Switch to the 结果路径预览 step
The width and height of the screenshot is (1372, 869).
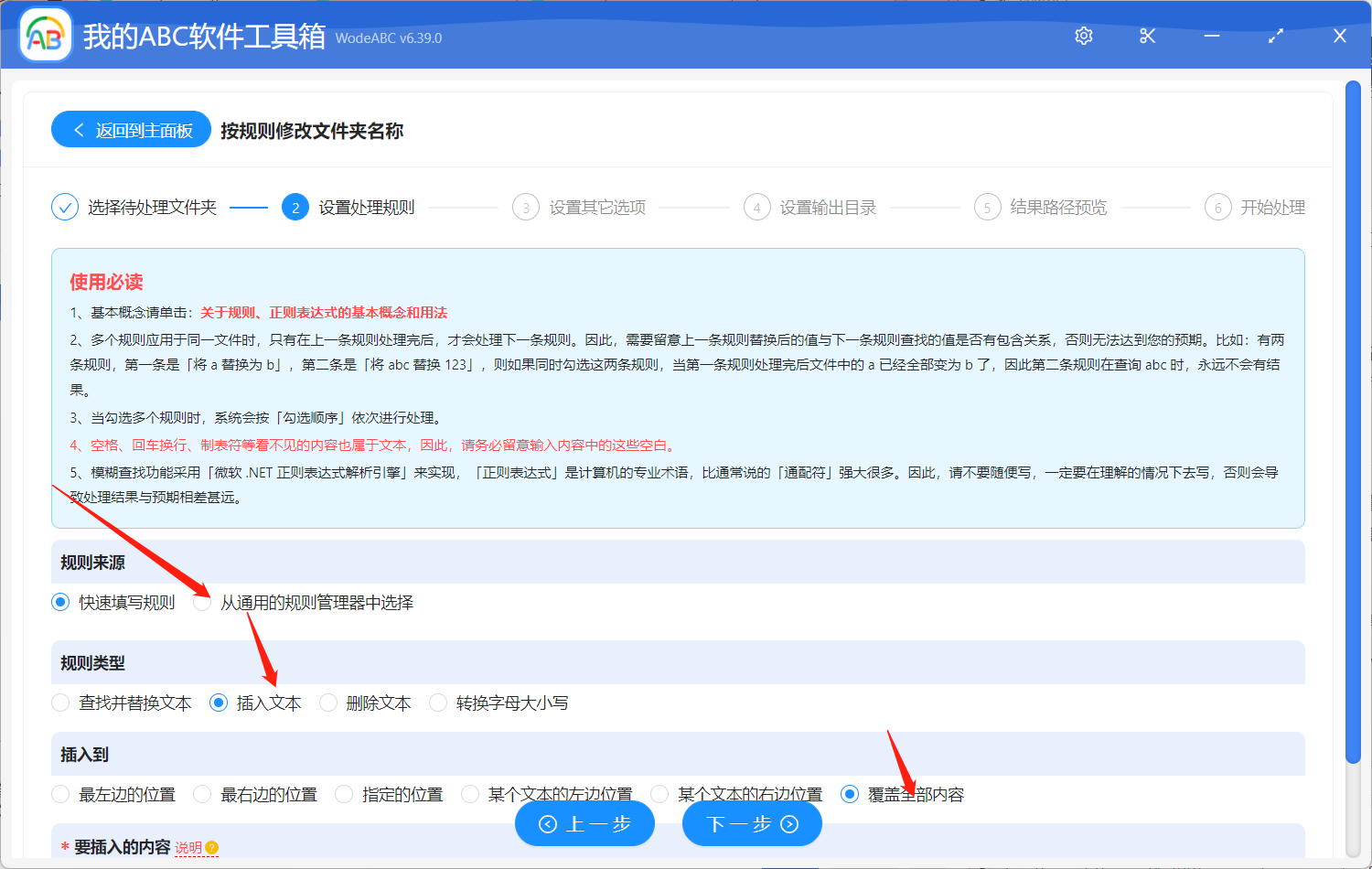point(987,208)
